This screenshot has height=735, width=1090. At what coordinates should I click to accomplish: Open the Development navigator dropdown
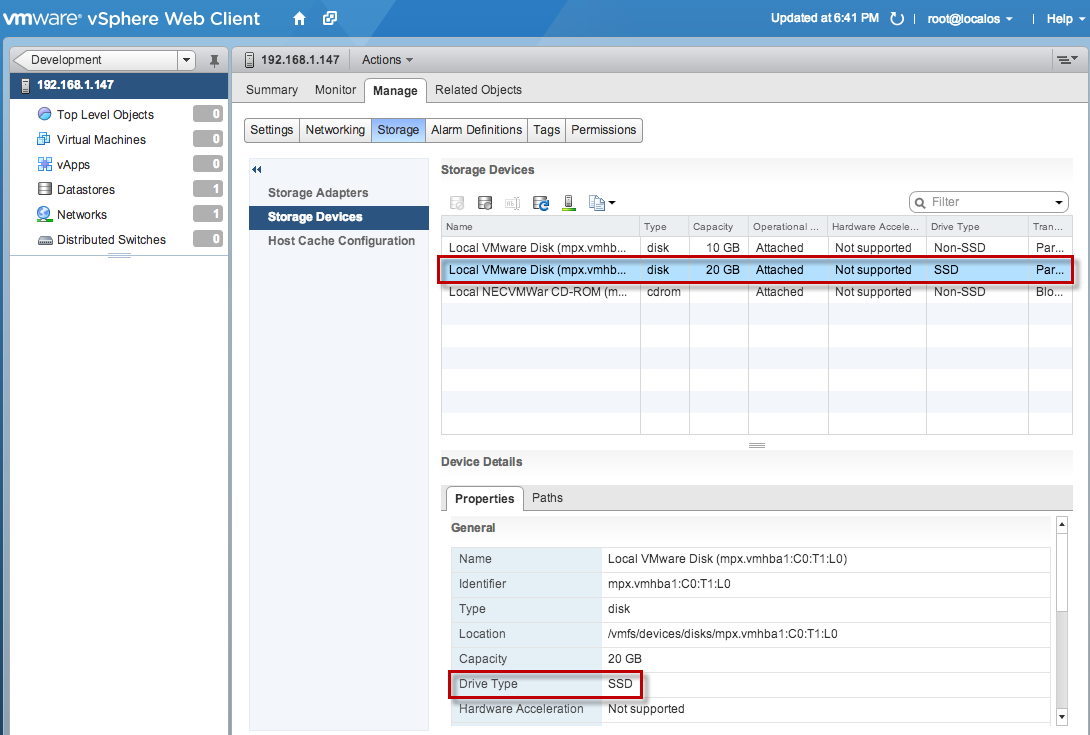[x=186, y=60]
